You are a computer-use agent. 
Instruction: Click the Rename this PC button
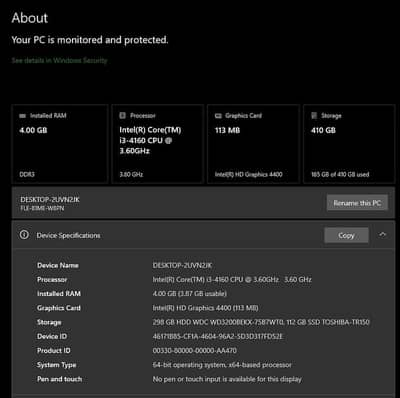tap(357, 203)
